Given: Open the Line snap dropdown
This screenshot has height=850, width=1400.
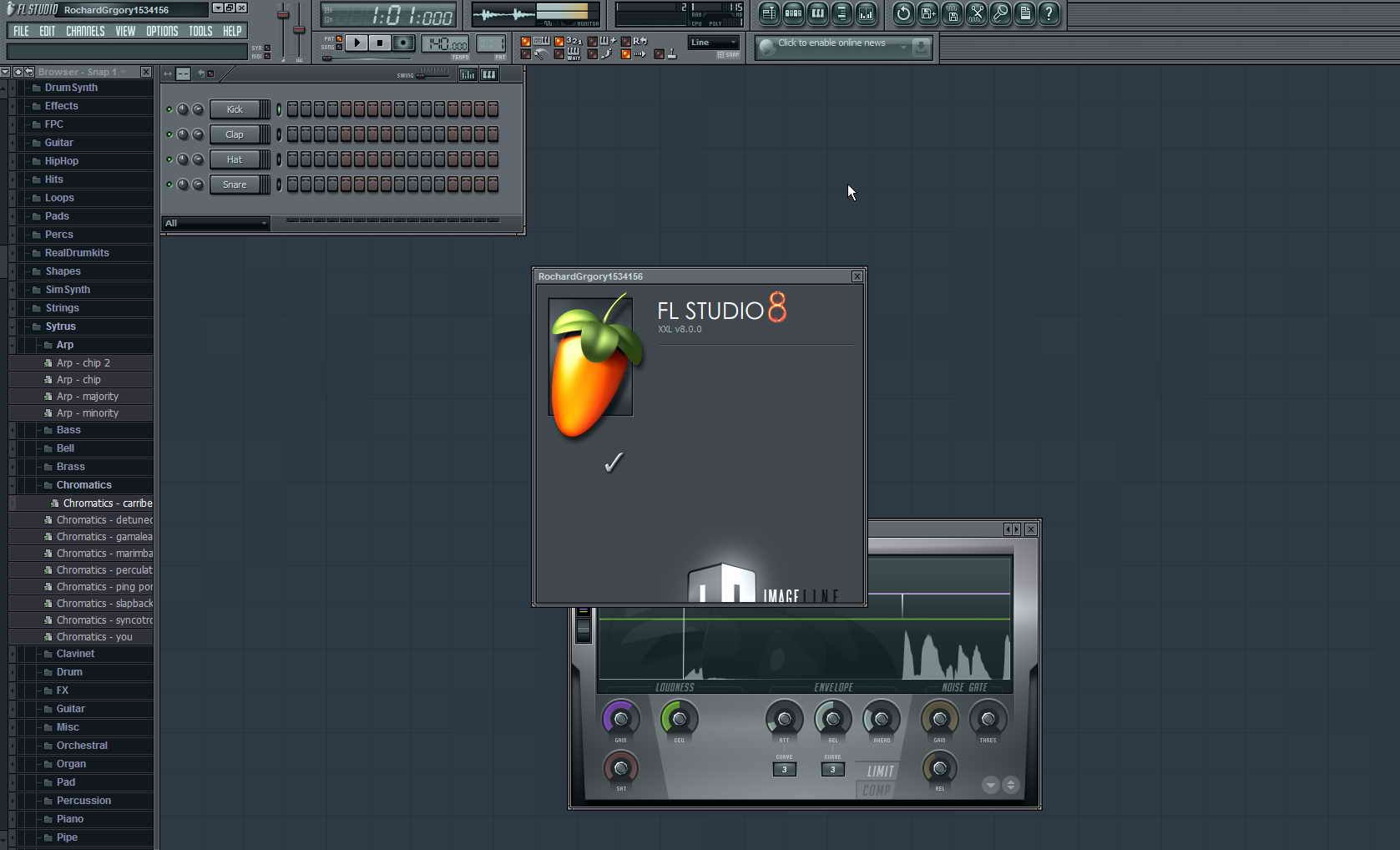Looking at the screenshot, I should pyautogui.click(x=714, y=43).
